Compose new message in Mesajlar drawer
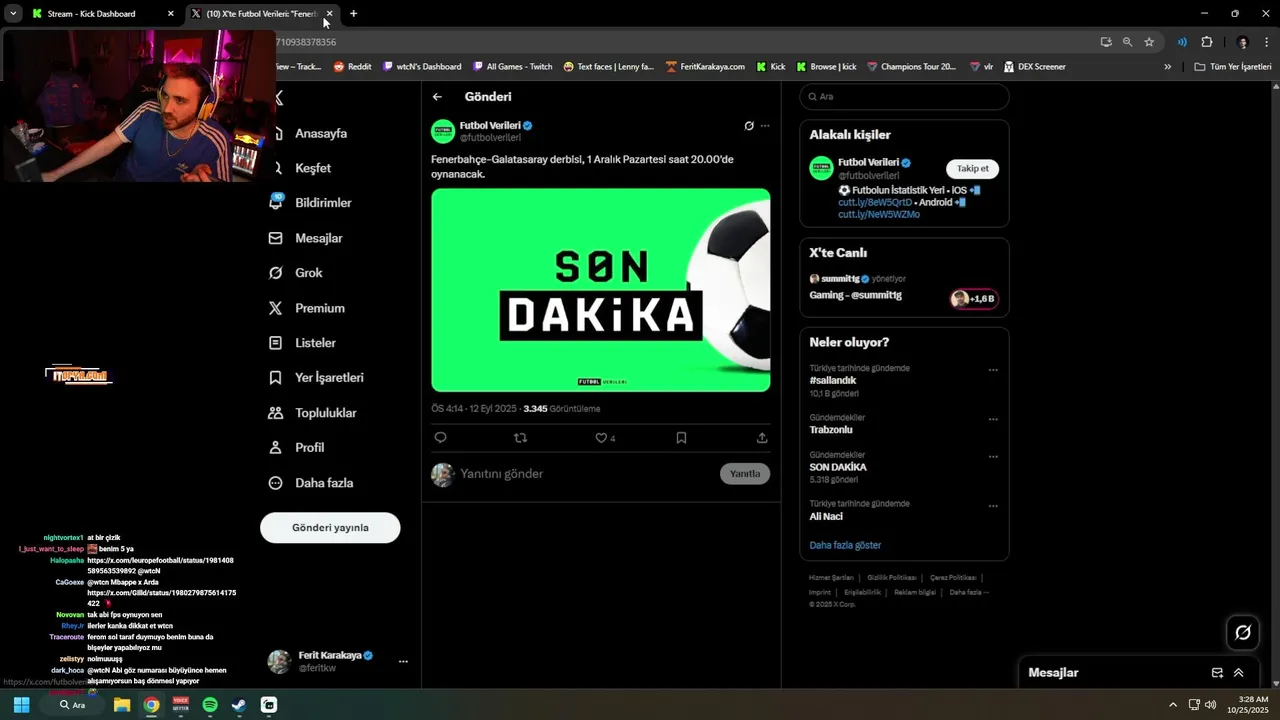Screen dimensions: 1280x720 [1217, 673]
